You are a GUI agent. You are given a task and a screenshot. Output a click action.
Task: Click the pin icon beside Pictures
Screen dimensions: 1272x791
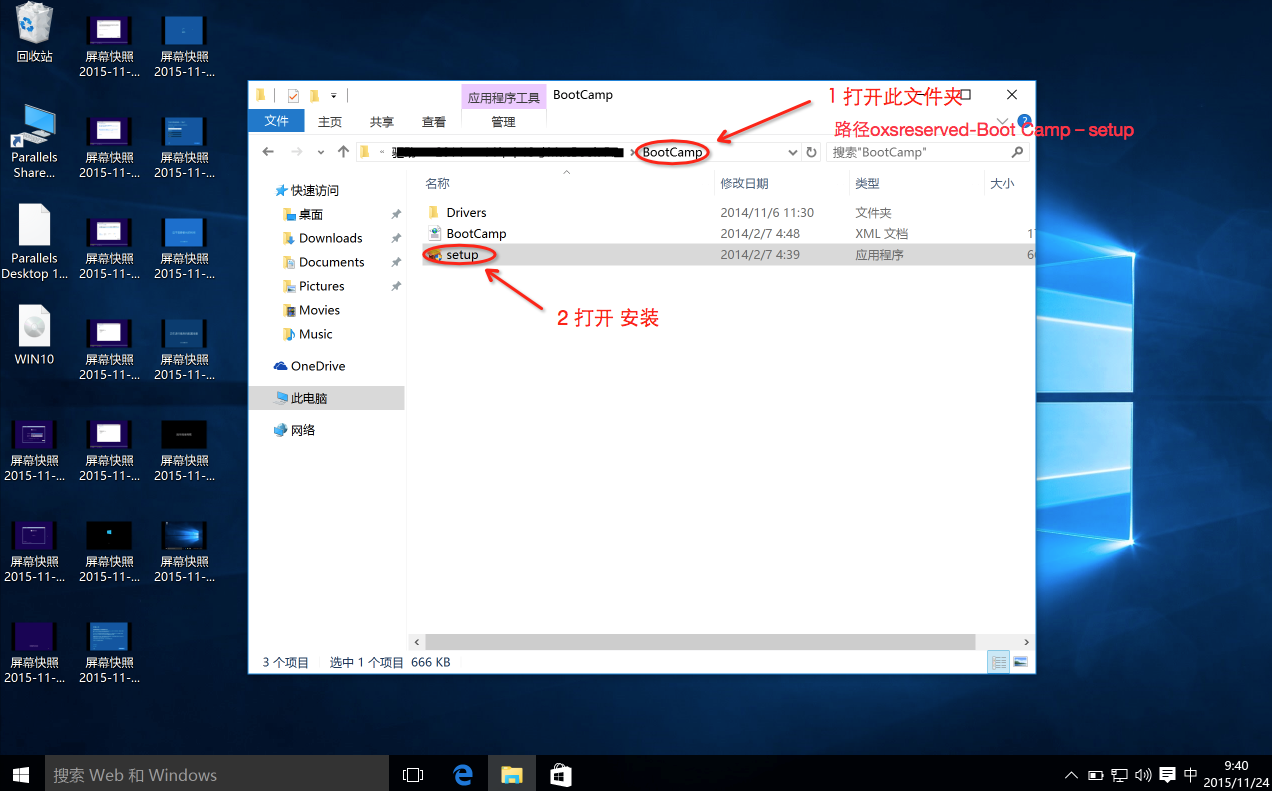coord(396,286)
